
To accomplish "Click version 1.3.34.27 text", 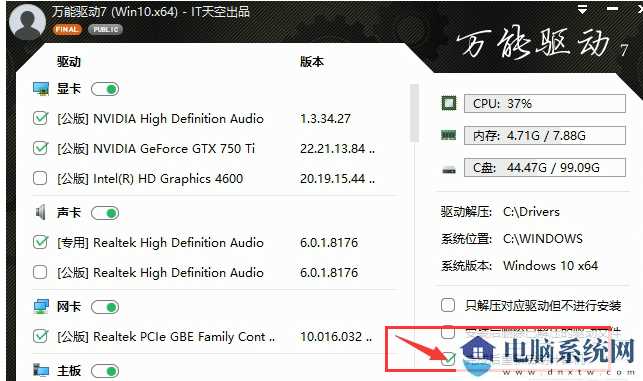I will point(325,119).
